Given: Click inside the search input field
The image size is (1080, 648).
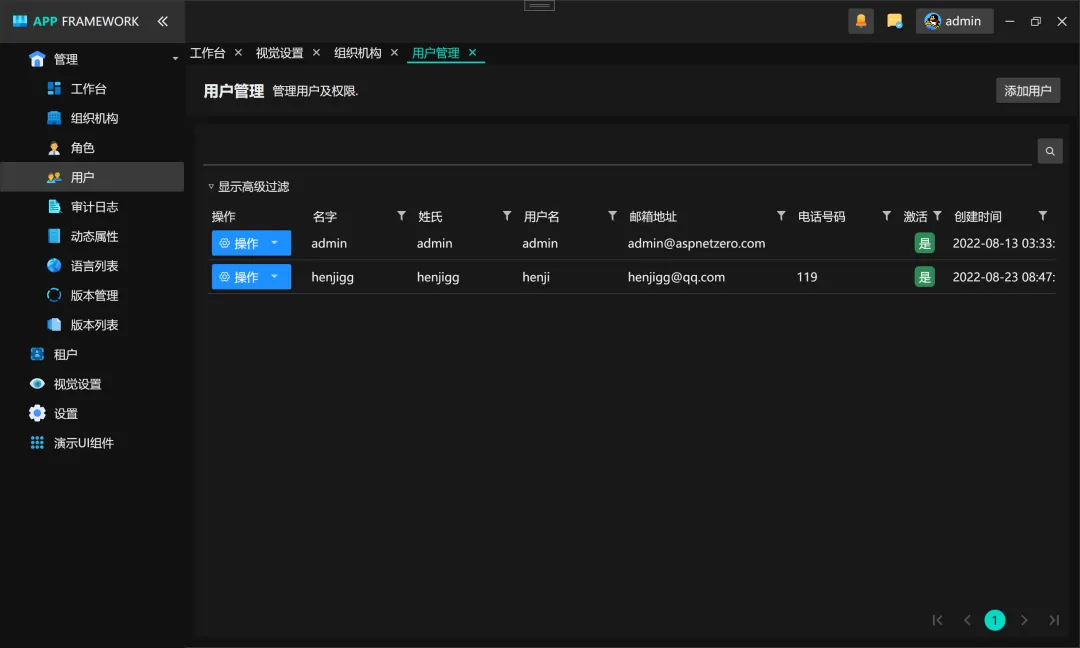Looking at the screenshot, I should tap(600, 150).
